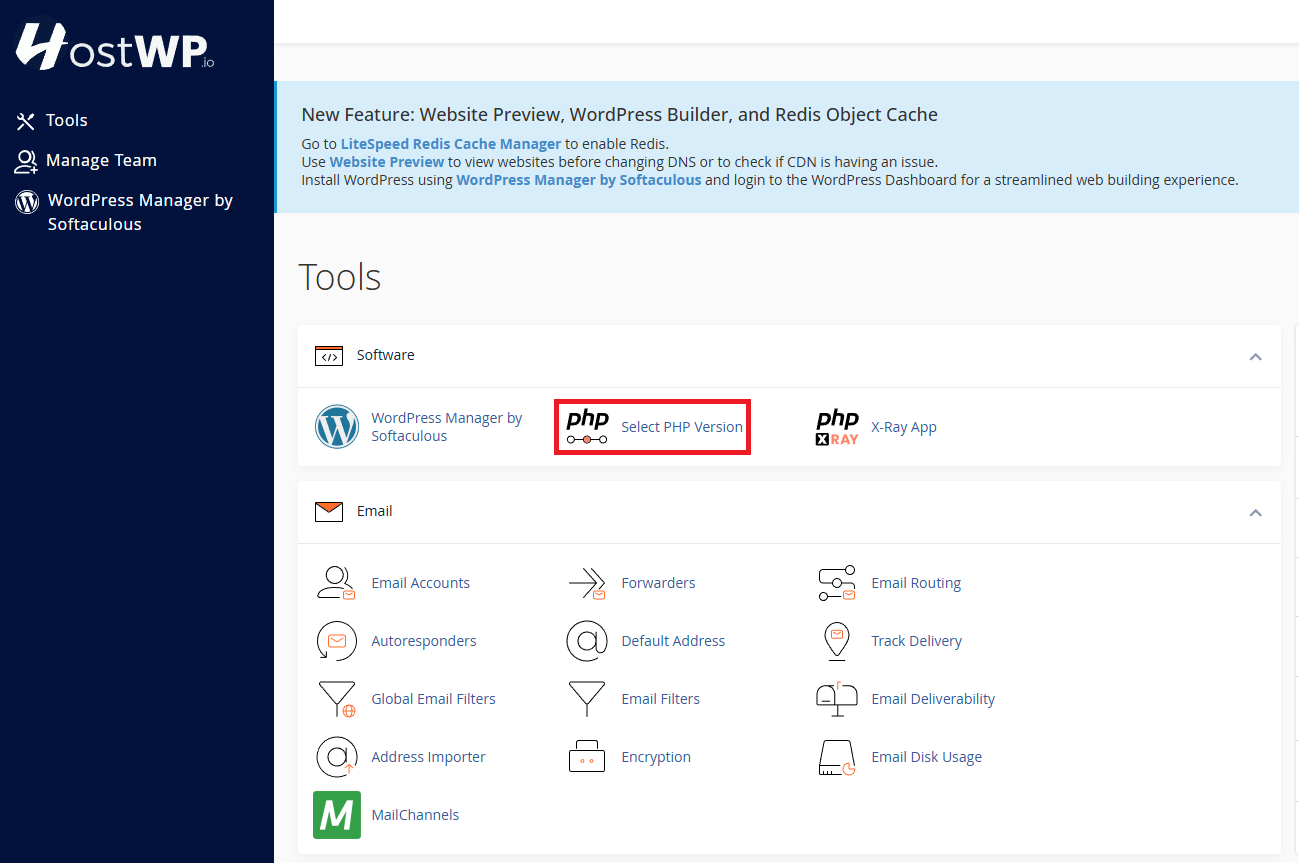Click the Track Delivery pin icon

point(837,641)
